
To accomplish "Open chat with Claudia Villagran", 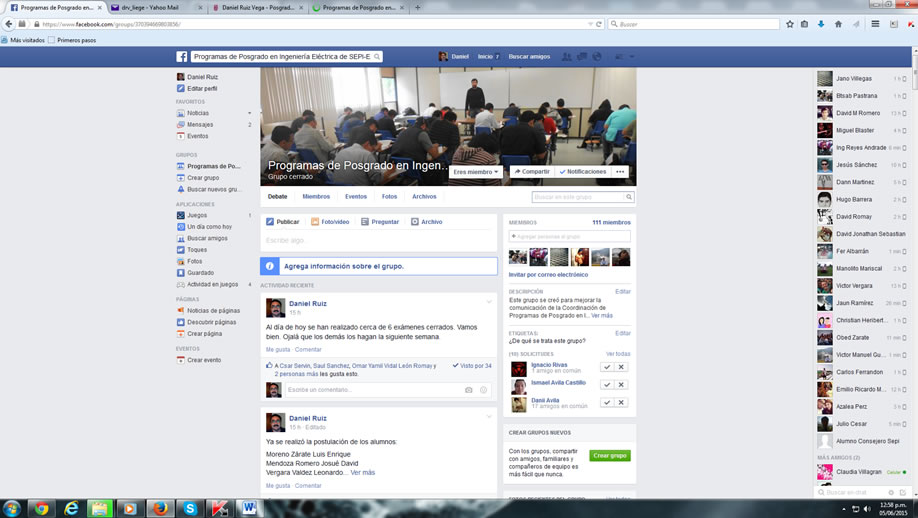I will pos(862,472).
